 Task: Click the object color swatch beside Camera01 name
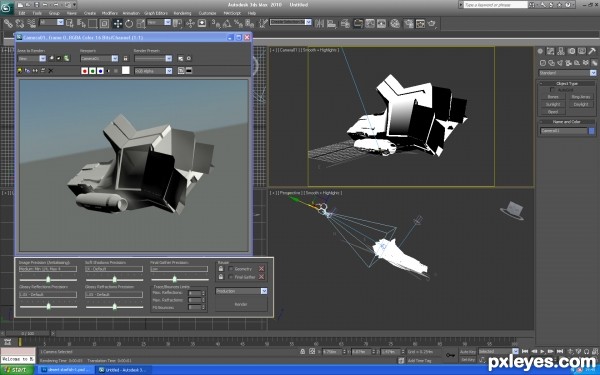[x=592, y=131]
